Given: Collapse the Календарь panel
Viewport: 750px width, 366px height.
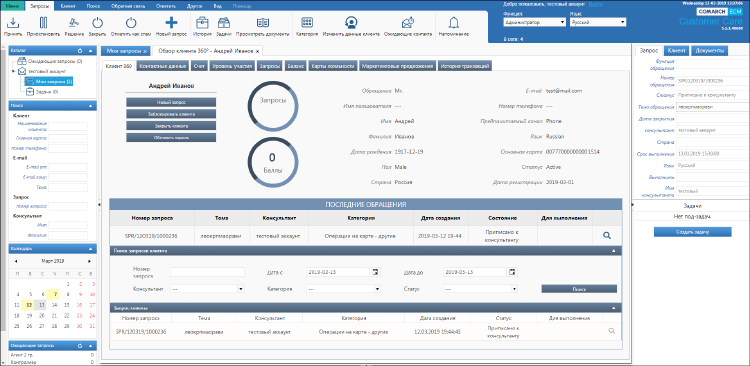Looking at the screenshot, I should [x=90, y=249].
